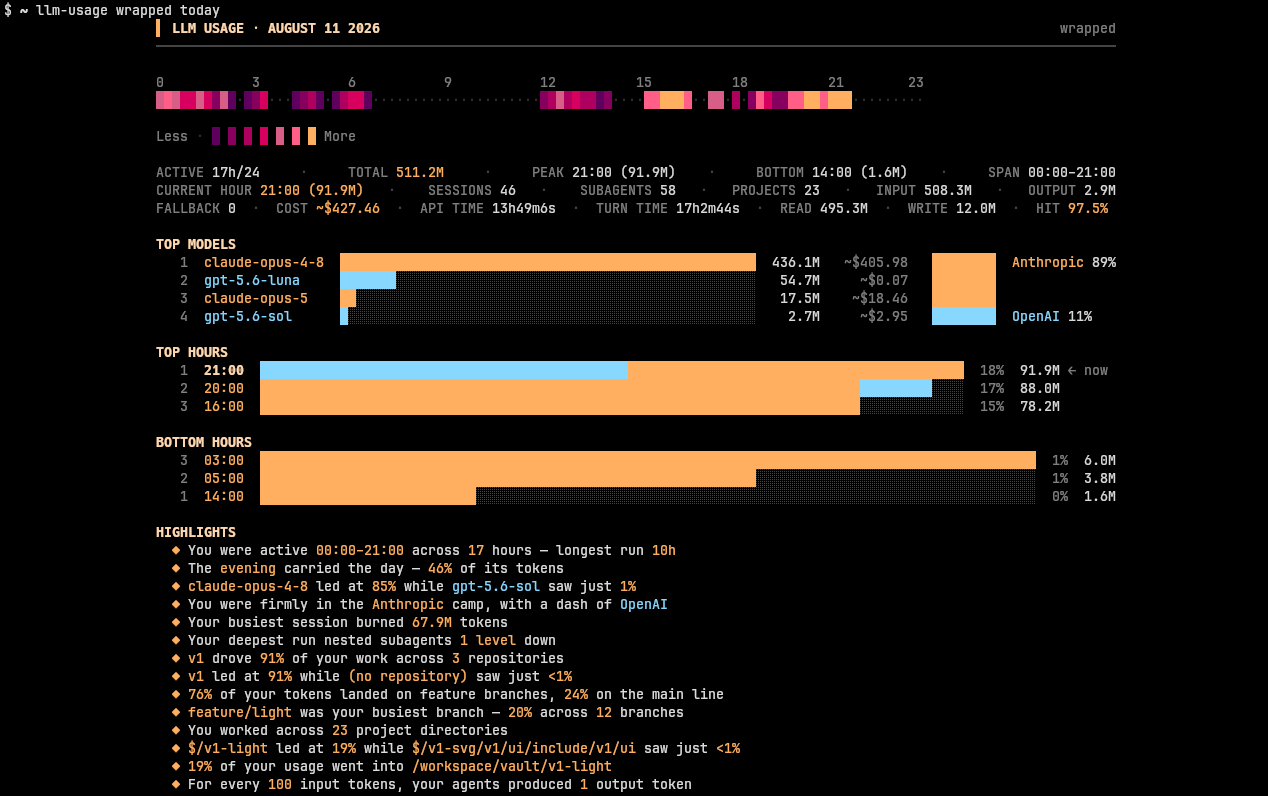Click the cost value ~$427.46
The width and height of the screenshot is (1268, 796).
coord(348,209)
